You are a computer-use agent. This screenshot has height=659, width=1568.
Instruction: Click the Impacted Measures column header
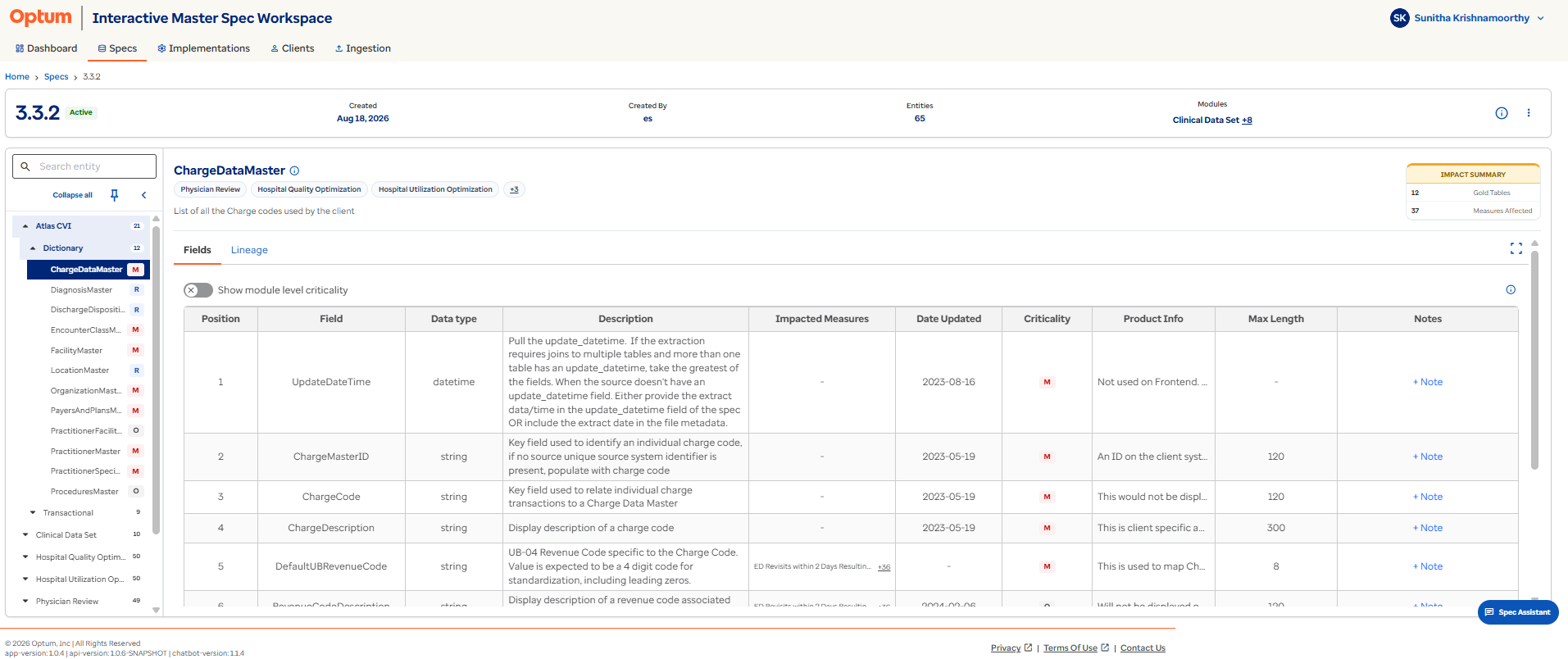[822, 320]
